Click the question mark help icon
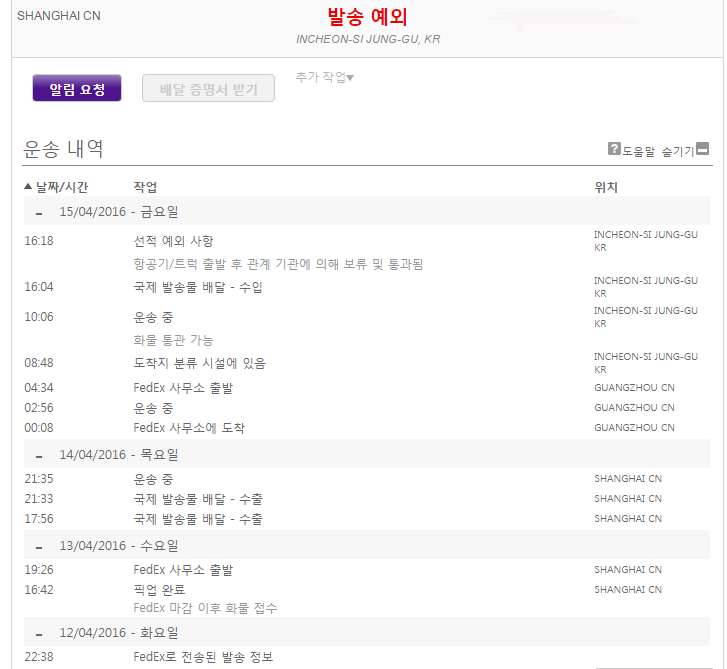The image size is (727, 669). pyautogui.click(x=614, y=149)
